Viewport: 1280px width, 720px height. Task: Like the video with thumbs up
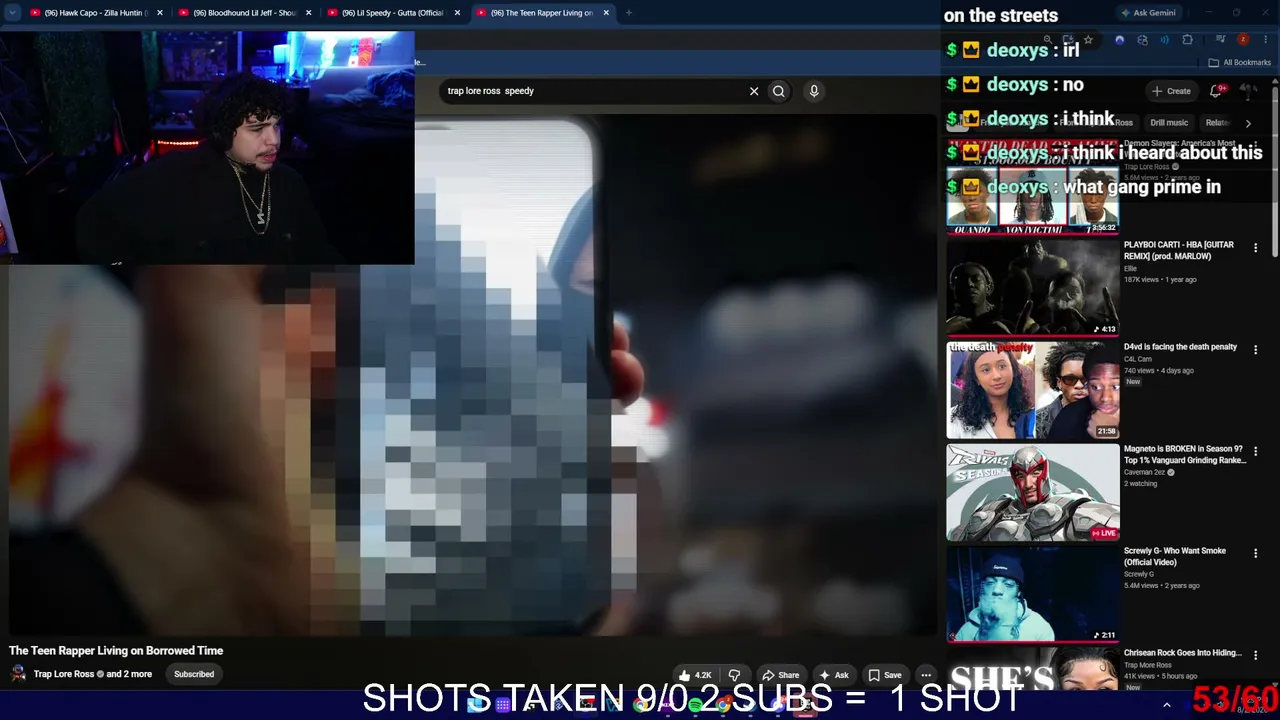tap(694, 675)
